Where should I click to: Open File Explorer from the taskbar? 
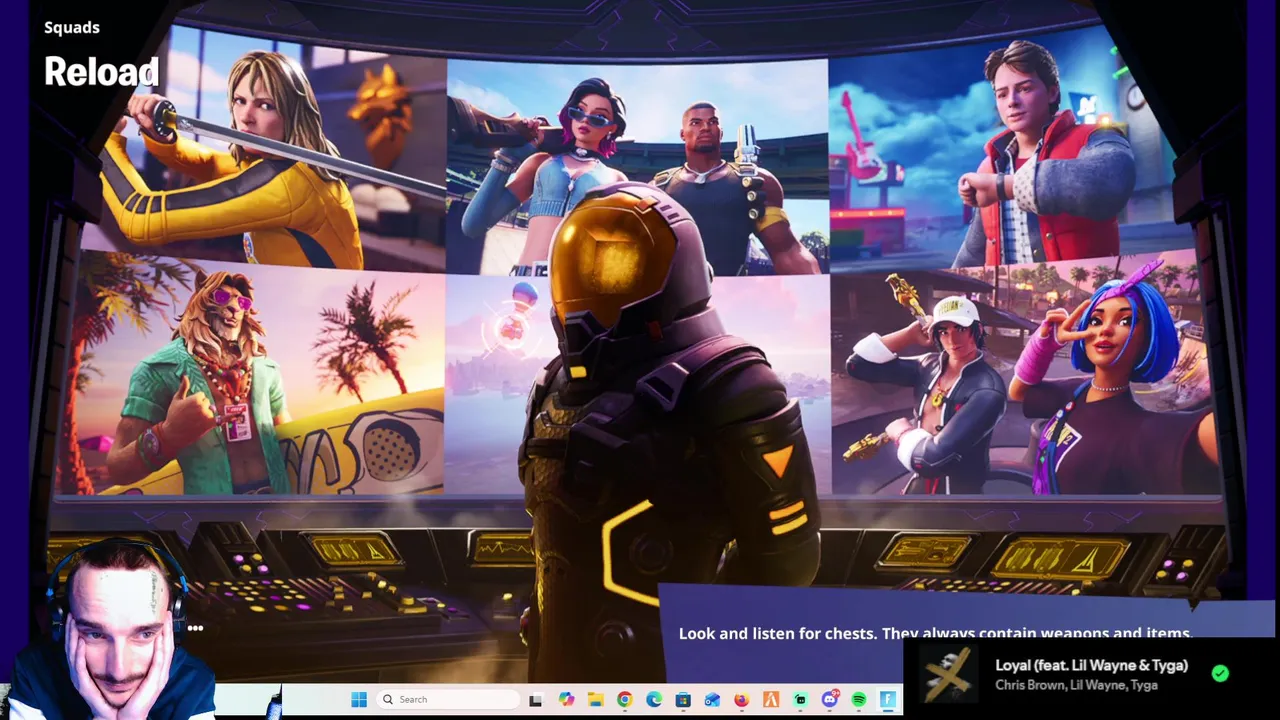(x=595, y=699)
